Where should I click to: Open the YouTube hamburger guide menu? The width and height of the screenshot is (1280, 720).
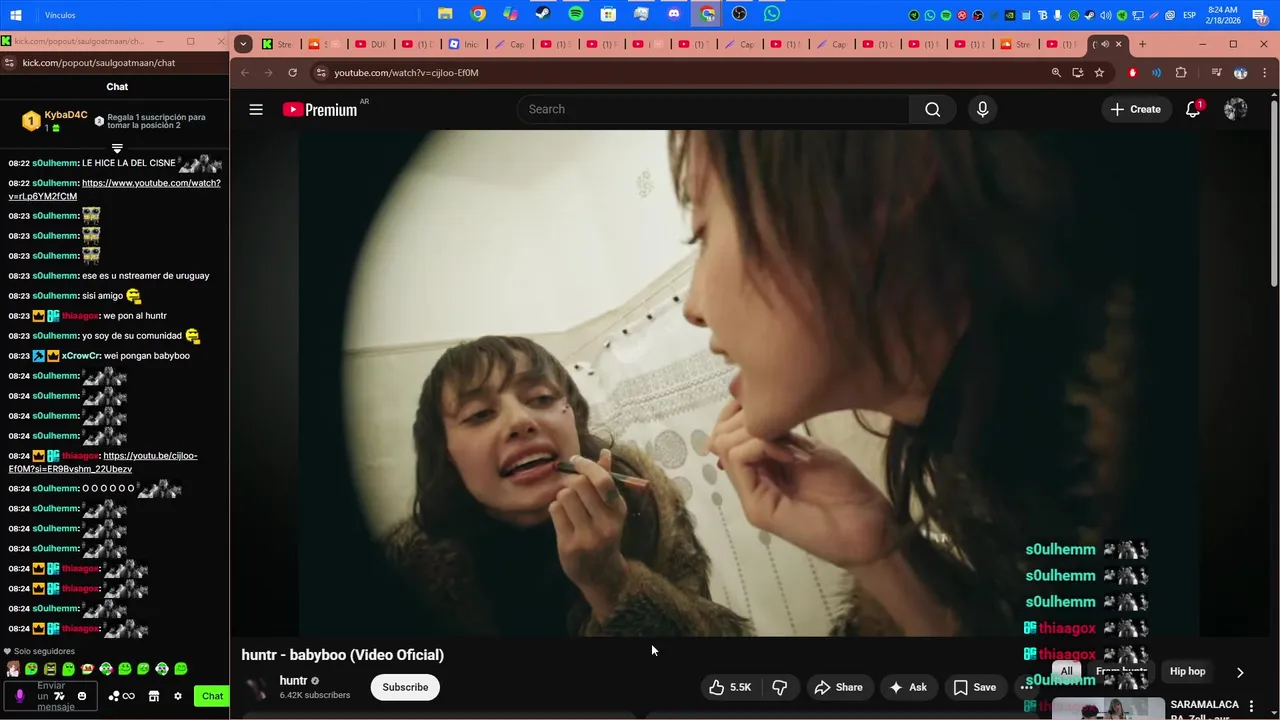[256, 109]
